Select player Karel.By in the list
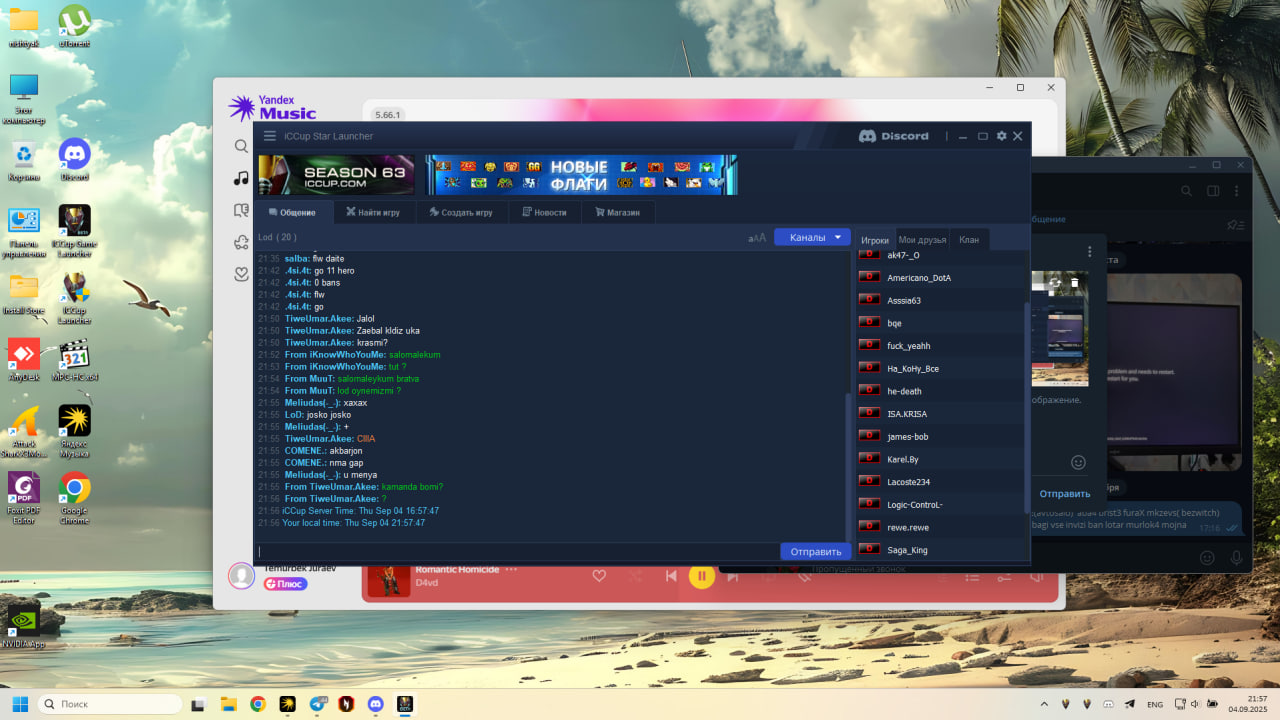This screenshot has height=720, width=1280. tap(940, 459)
